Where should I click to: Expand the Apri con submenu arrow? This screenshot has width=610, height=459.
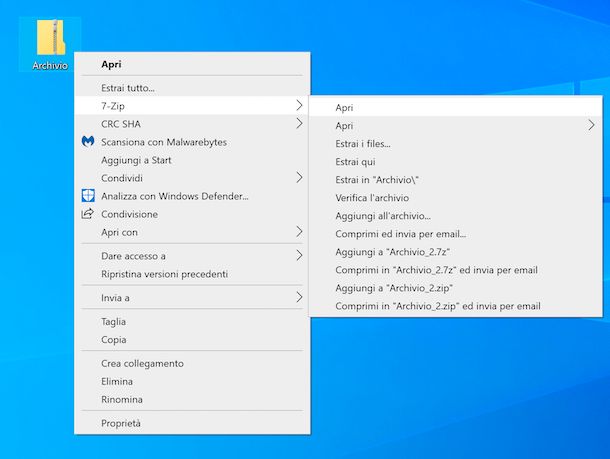pos(299,231)
